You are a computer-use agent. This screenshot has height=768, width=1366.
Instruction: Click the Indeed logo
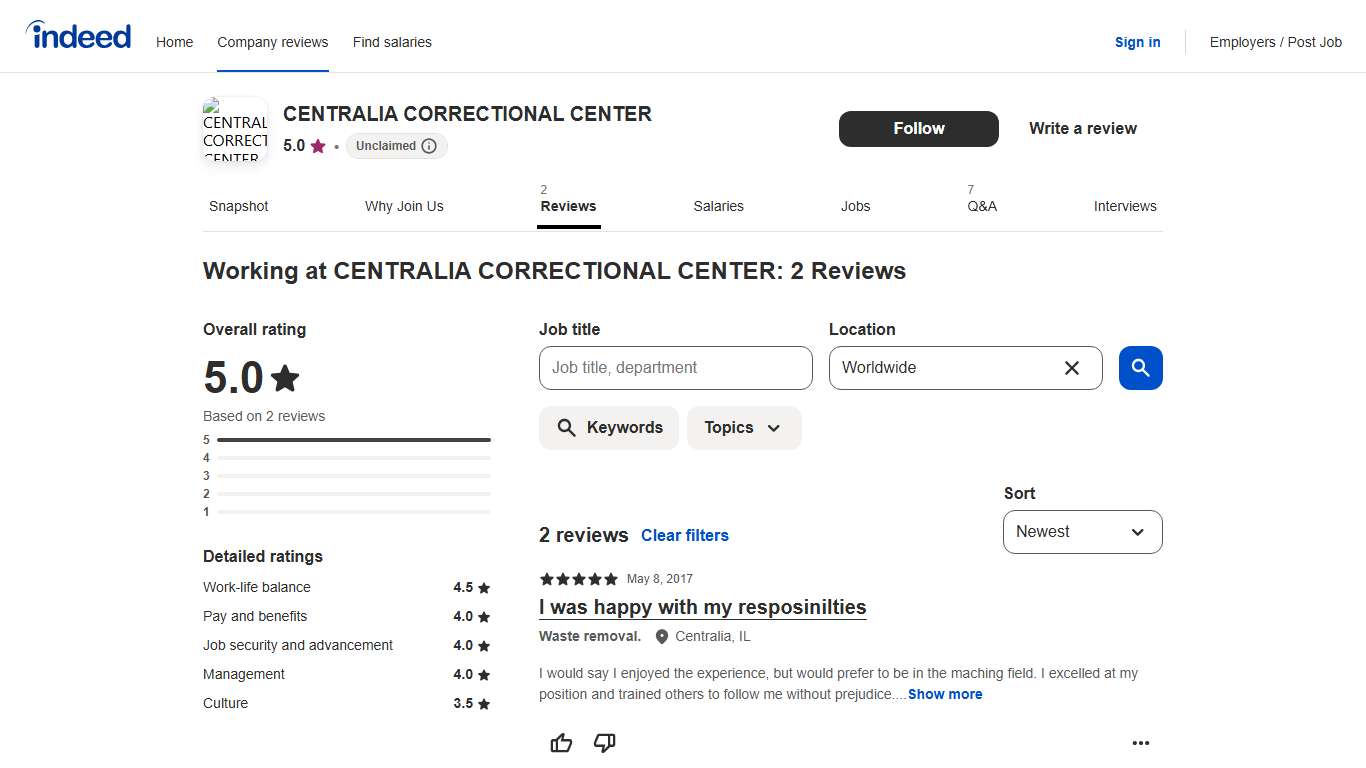78,35
